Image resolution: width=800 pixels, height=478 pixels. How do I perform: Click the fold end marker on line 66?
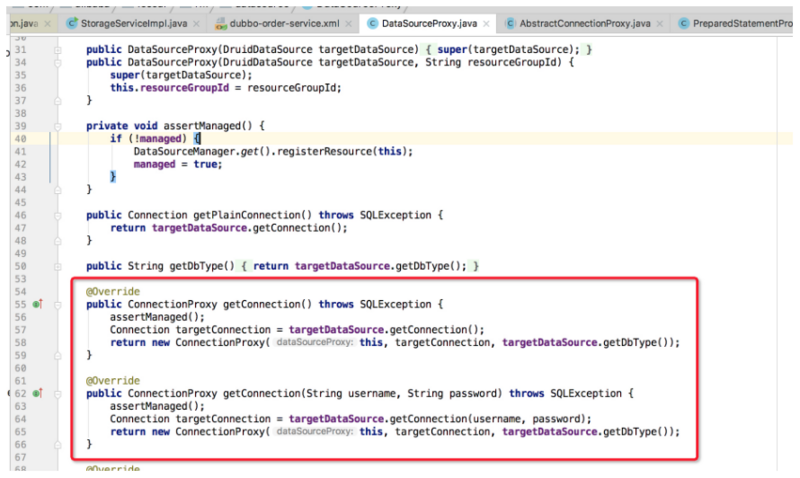click(58, 445)
